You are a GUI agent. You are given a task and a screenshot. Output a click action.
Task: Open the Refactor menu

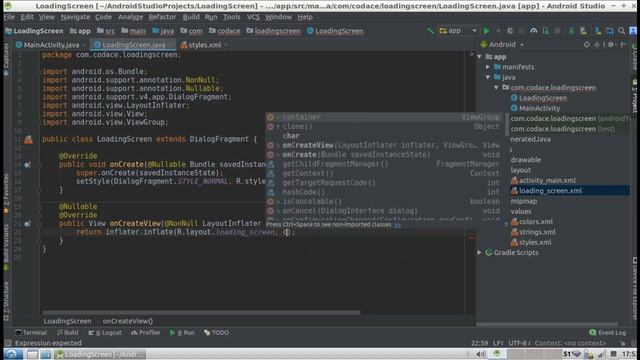[162, 17]
